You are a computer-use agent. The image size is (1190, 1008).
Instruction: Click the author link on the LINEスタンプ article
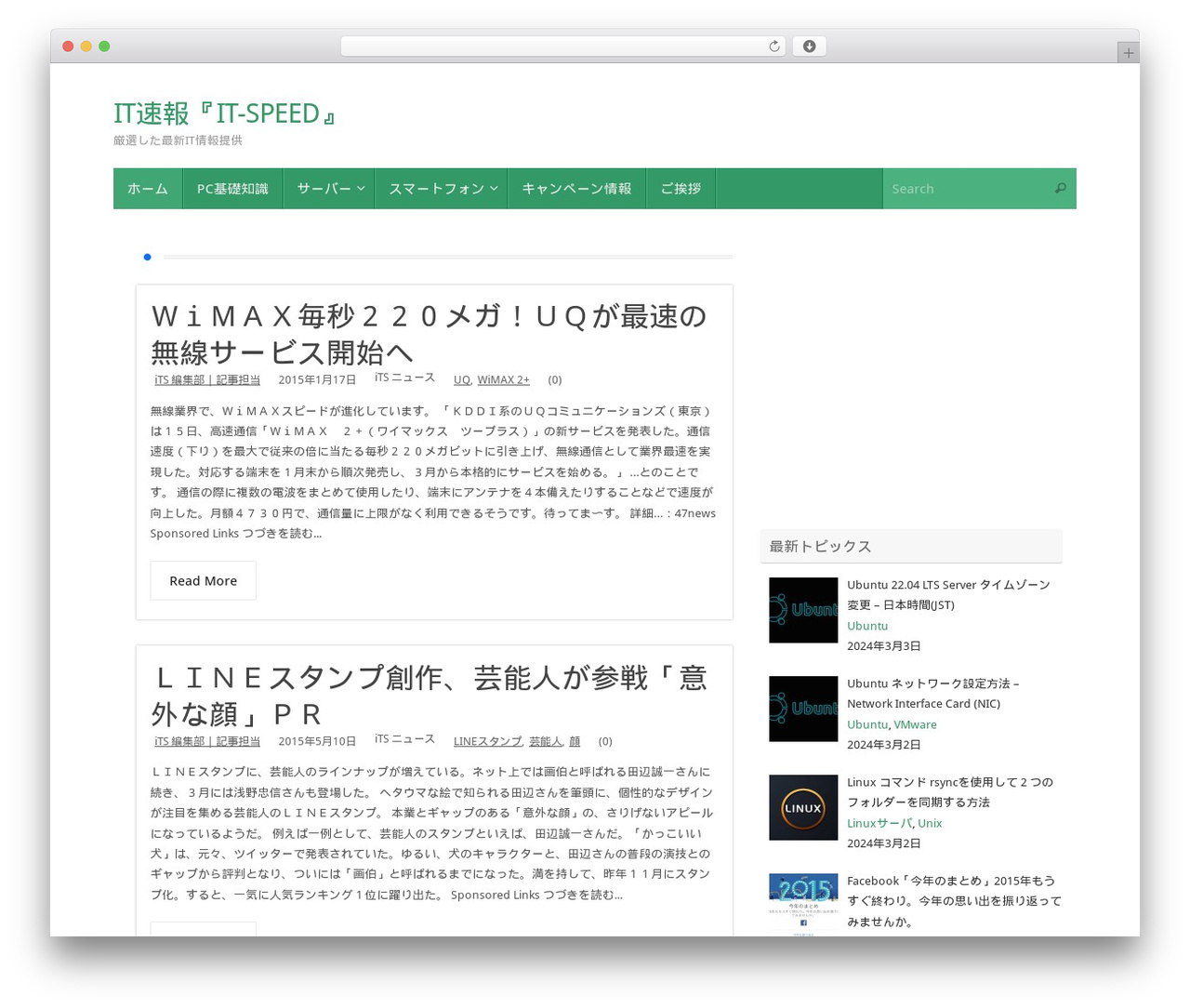pyautogui.click(x=207, y=741)
